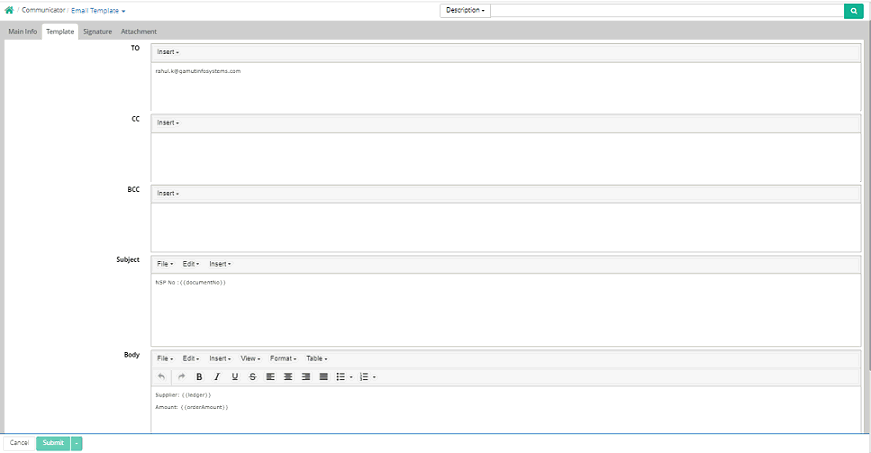Click the Submit button
Screen dimensions: 871x453
tap(53, 443)
